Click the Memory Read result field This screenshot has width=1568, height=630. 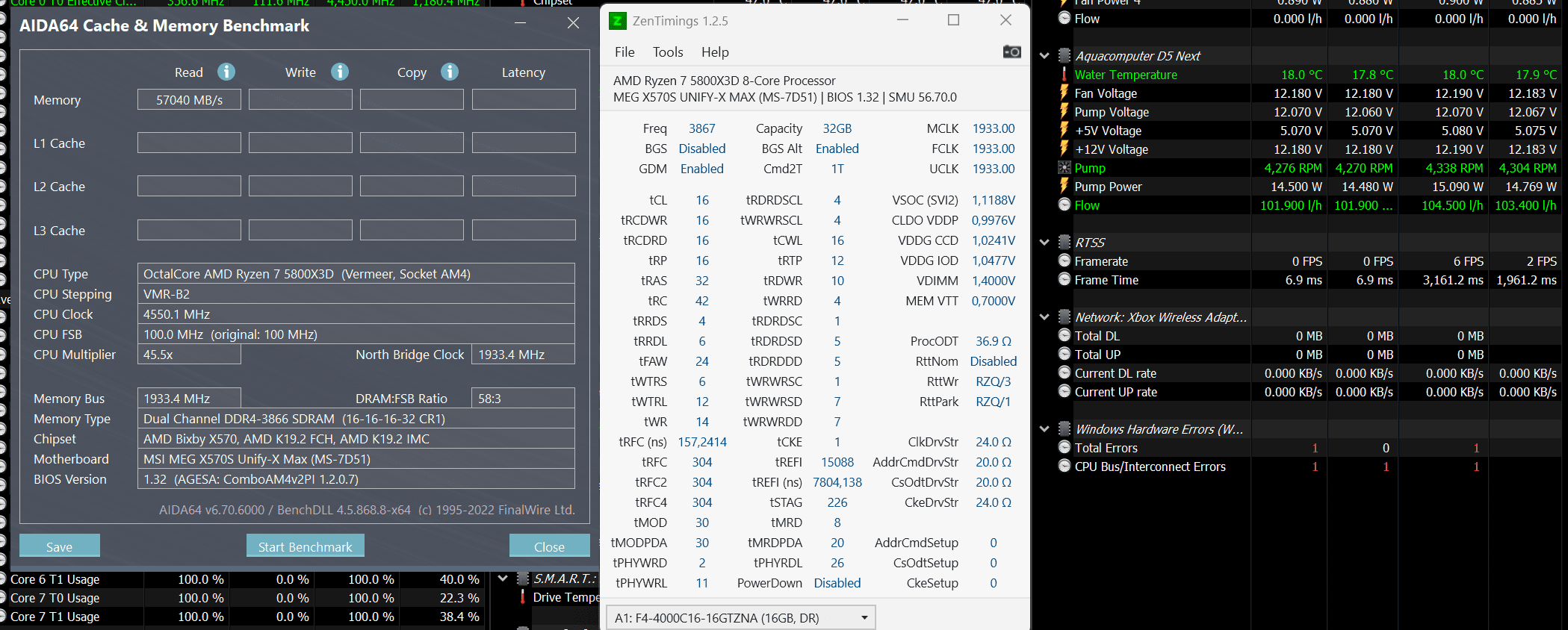(189, 100)
